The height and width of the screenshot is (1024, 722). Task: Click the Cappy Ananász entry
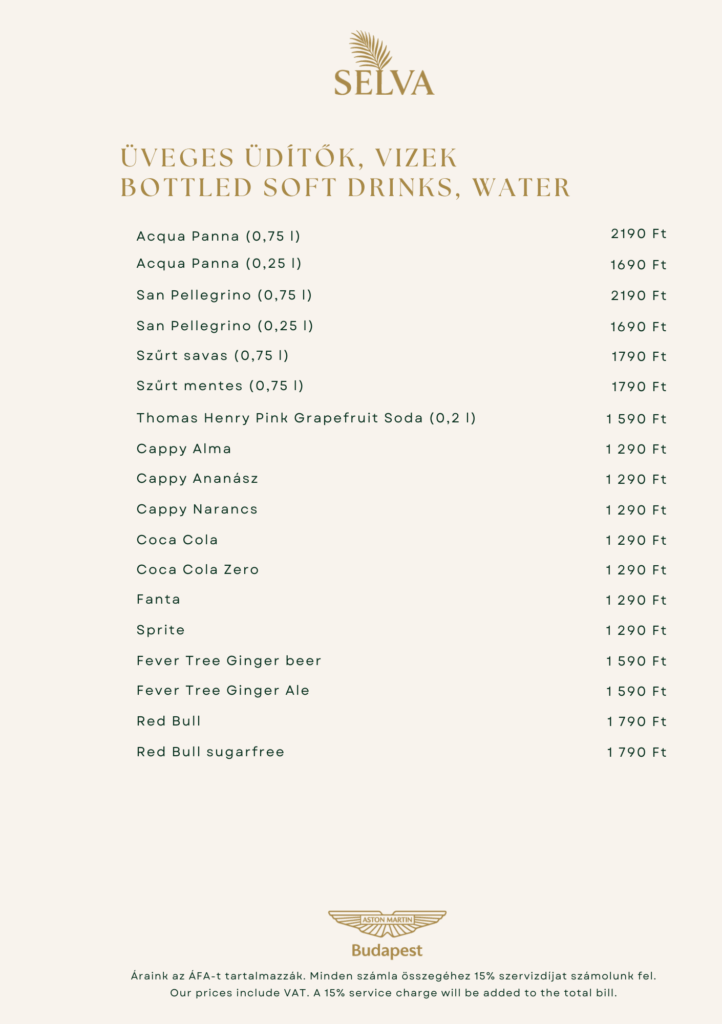coord(197,479)
